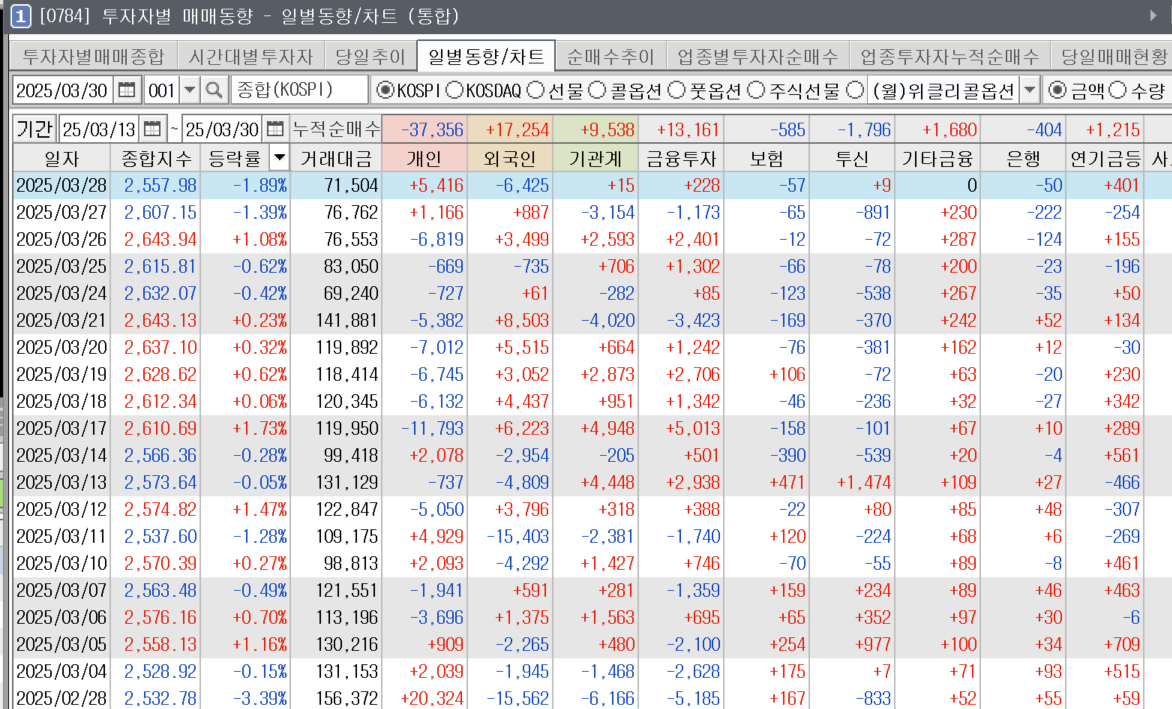Image resolution: width=1172 pixels, height=709 pixels.
Task: Select the 콜옵션 radio button
Action: pyautogui.click(x=597, y=91)
